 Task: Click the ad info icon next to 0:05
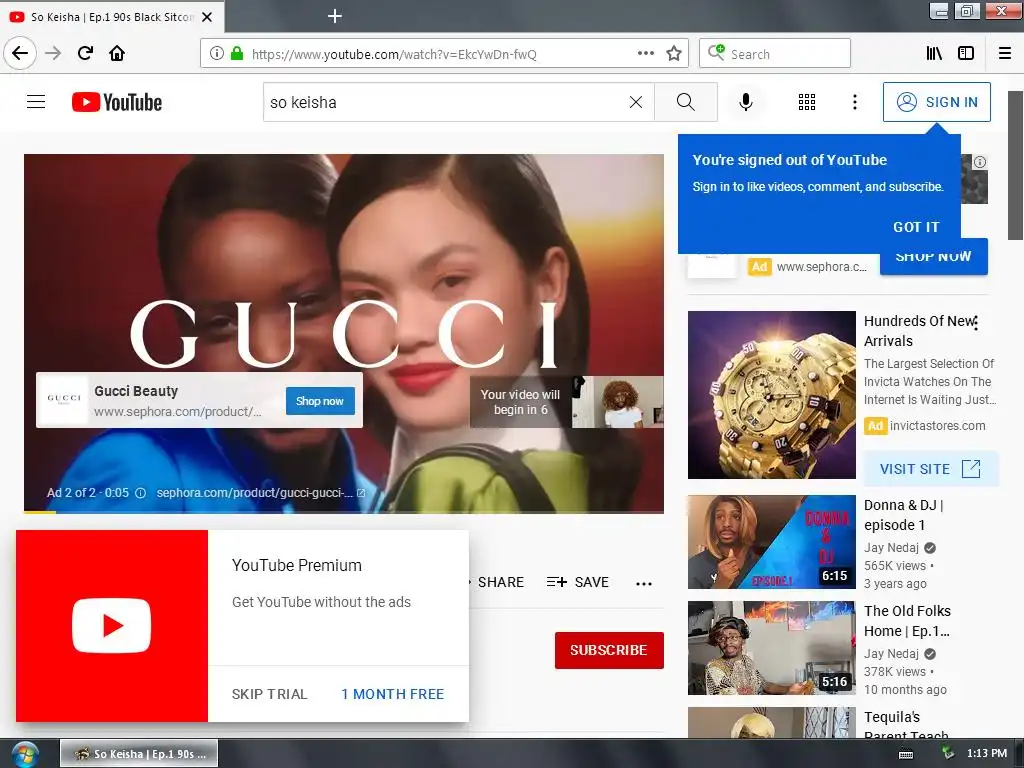(x=140, y=493)
